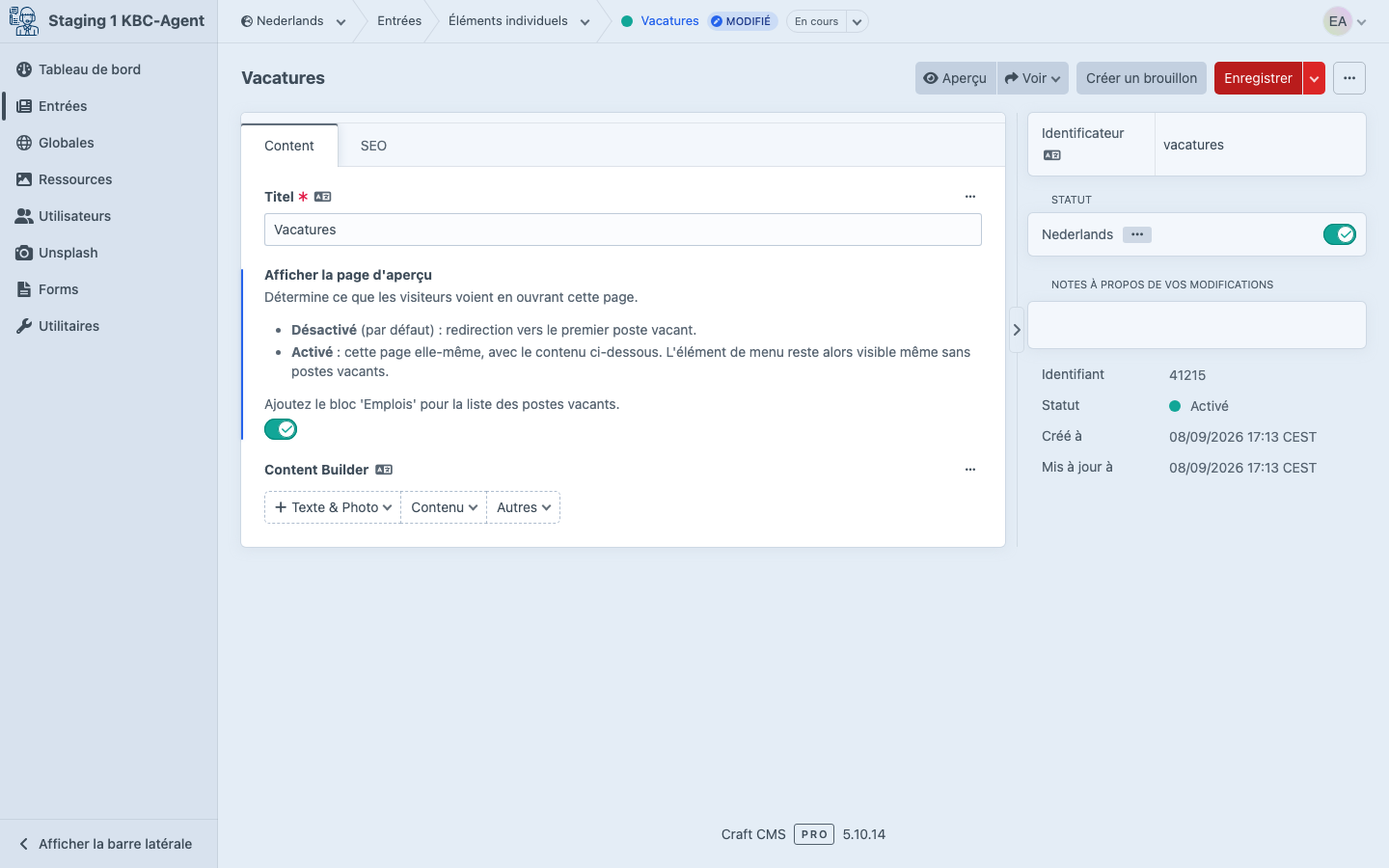Click Créer un brouillon button

[1141, 78]
